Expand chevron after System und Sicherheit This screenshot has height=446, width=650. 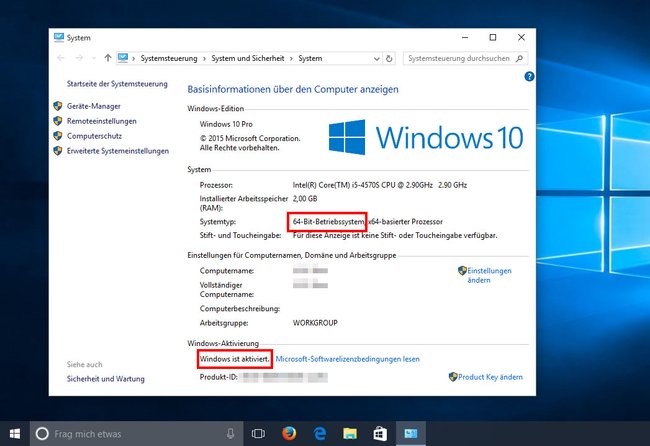tap(291, 59)
